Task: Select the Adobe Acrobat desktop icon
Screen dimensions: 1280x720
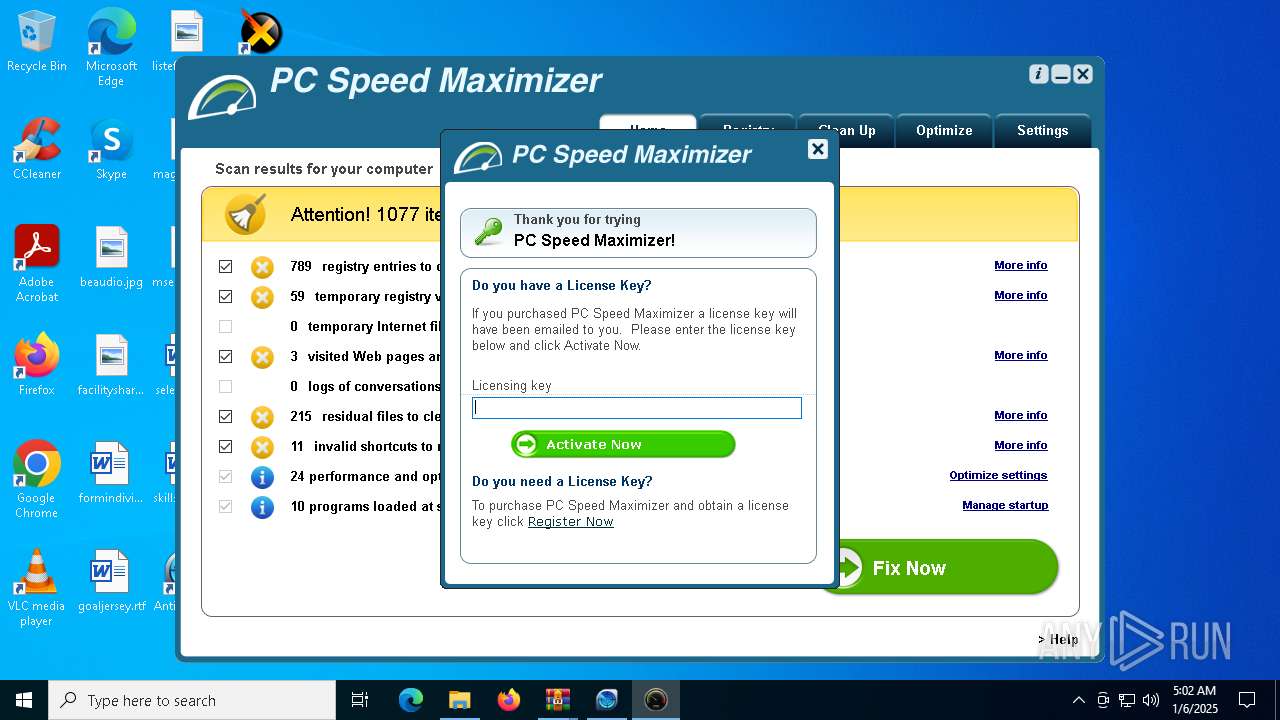Action: point(37,264)
